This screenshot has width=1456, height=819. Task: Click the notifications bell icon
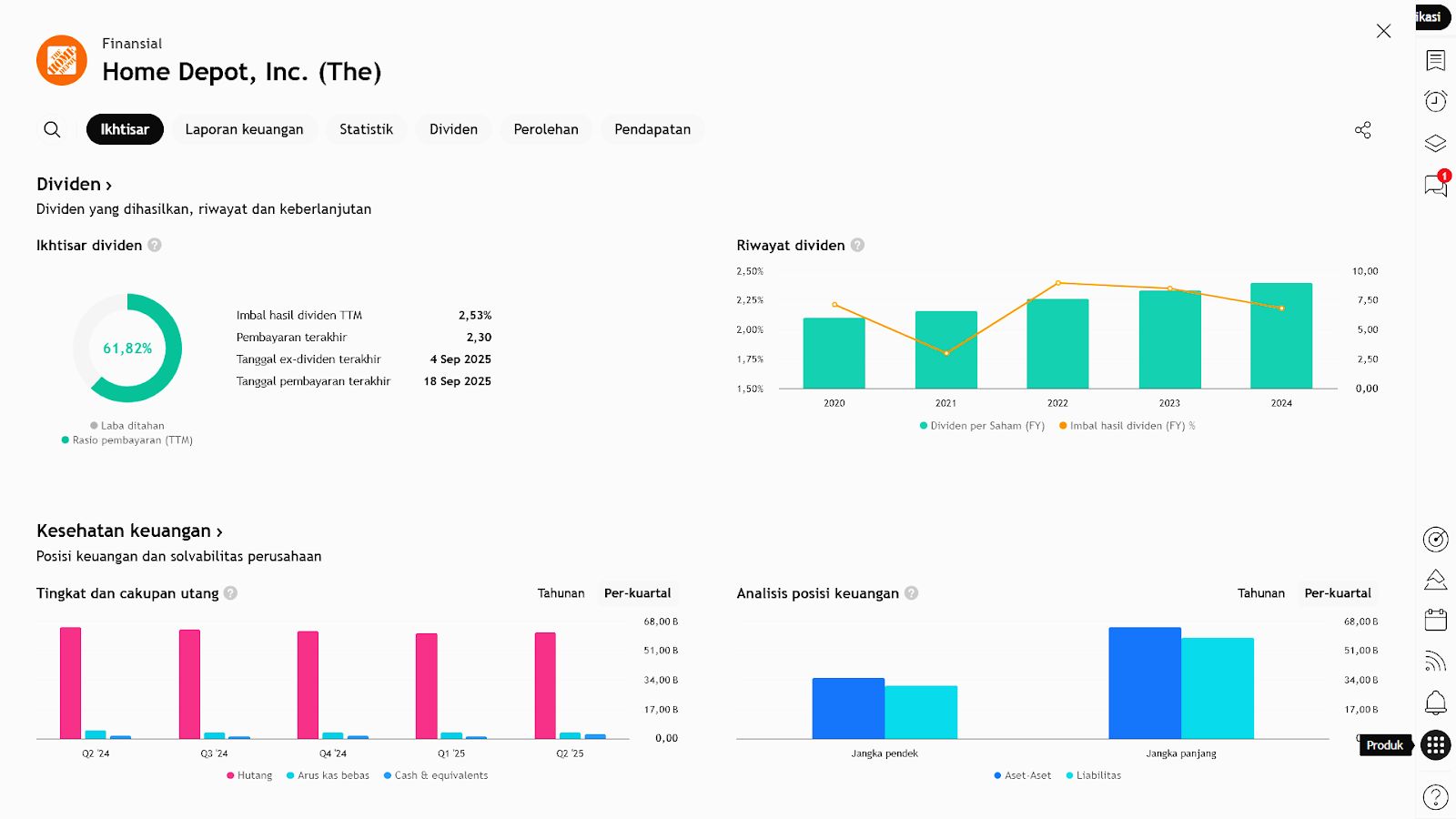tap(1435, 703)
